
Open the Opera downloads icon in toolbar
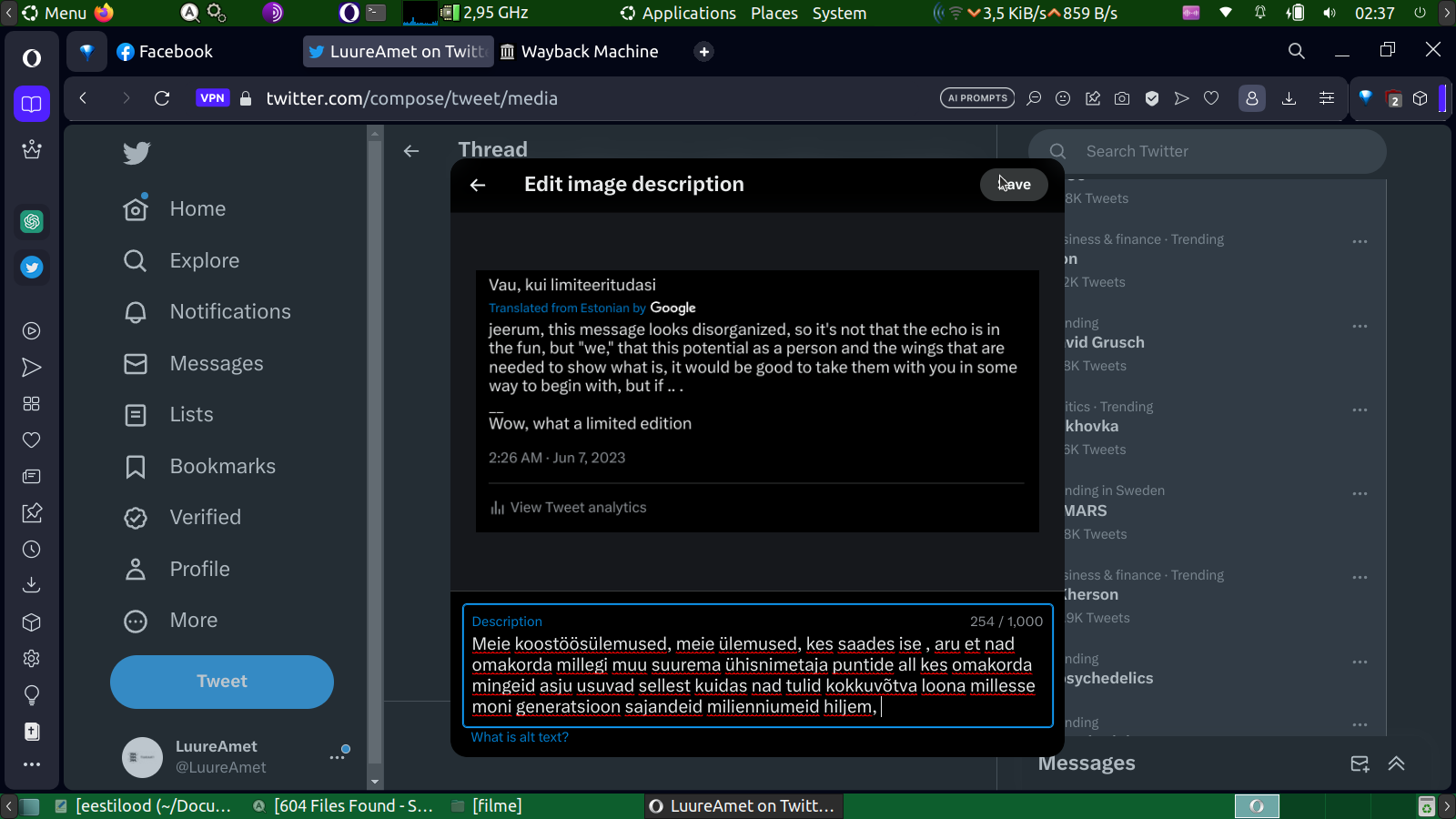point(1289,98)
